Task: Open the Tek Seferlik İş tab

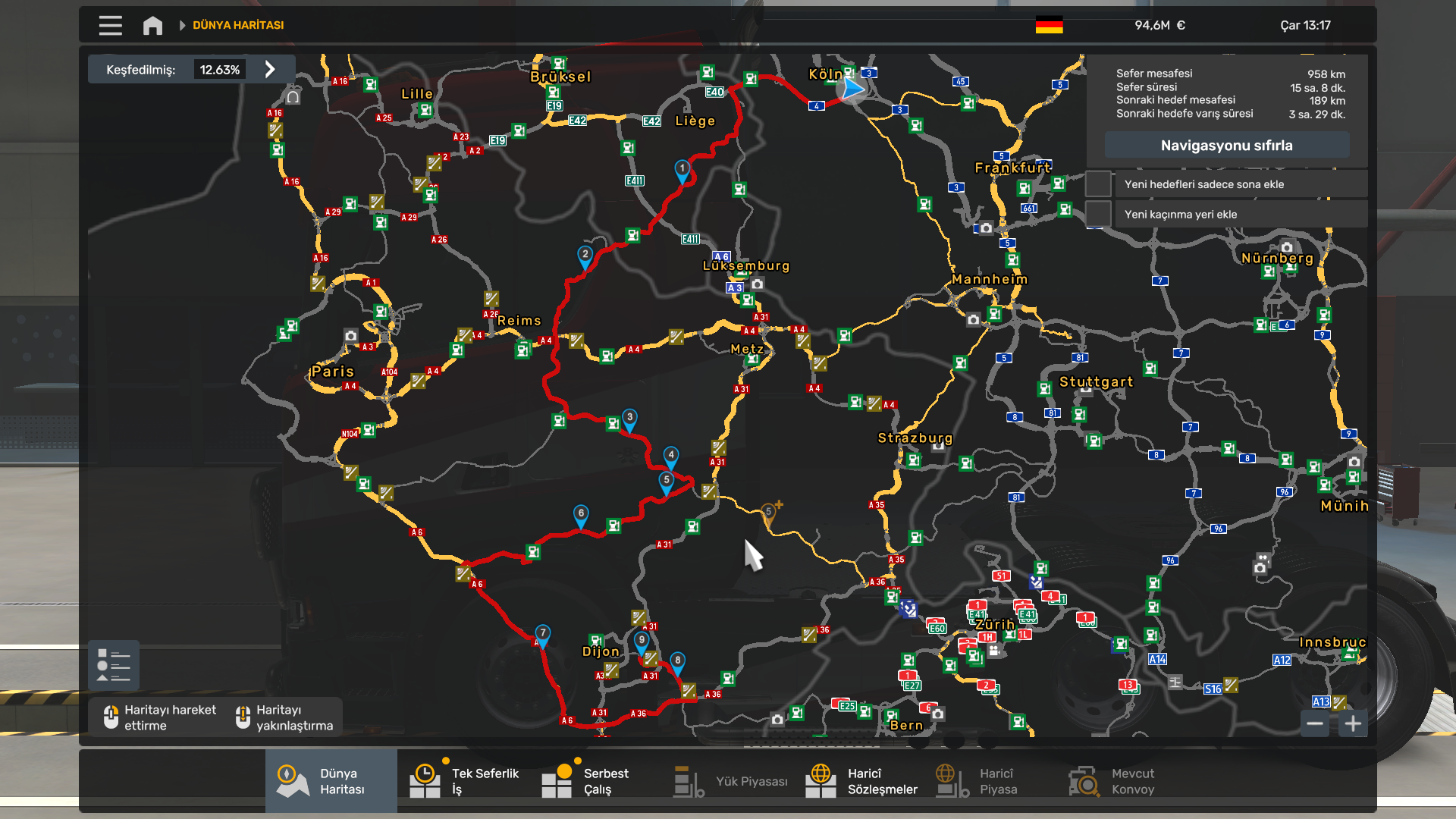Action: 464,781
